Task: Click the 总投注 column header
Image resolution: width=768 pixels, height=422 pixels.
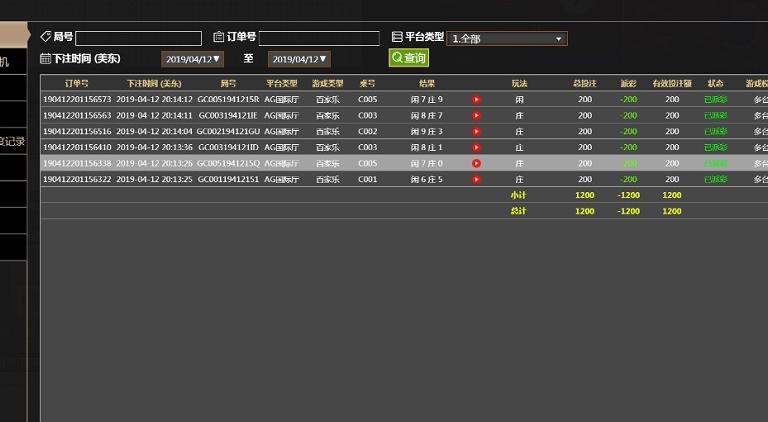Action: point(584,84)
